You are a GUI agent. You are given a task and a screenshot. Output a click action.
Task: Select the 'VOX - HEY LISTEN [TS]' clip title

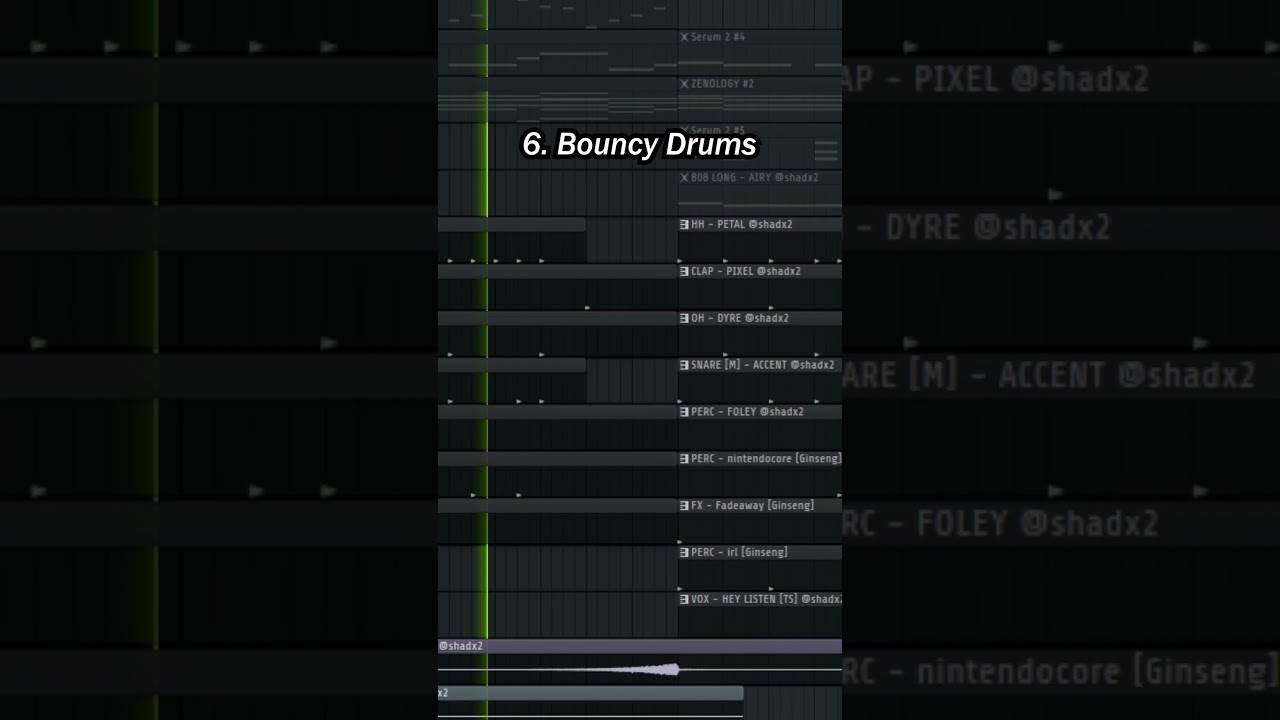pos(766,600)
